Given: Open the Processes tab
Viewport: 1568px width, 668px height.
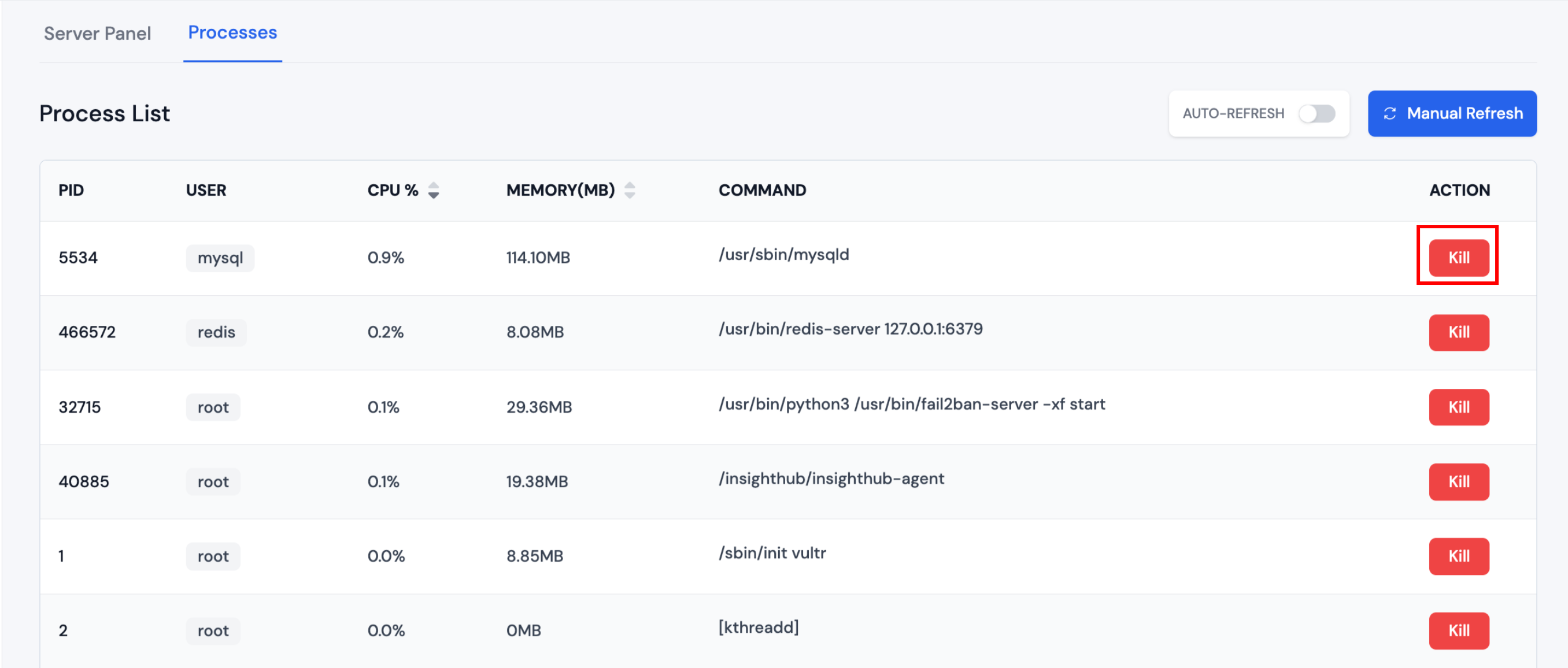Looking at the screenshot, I should coord(232,32).
